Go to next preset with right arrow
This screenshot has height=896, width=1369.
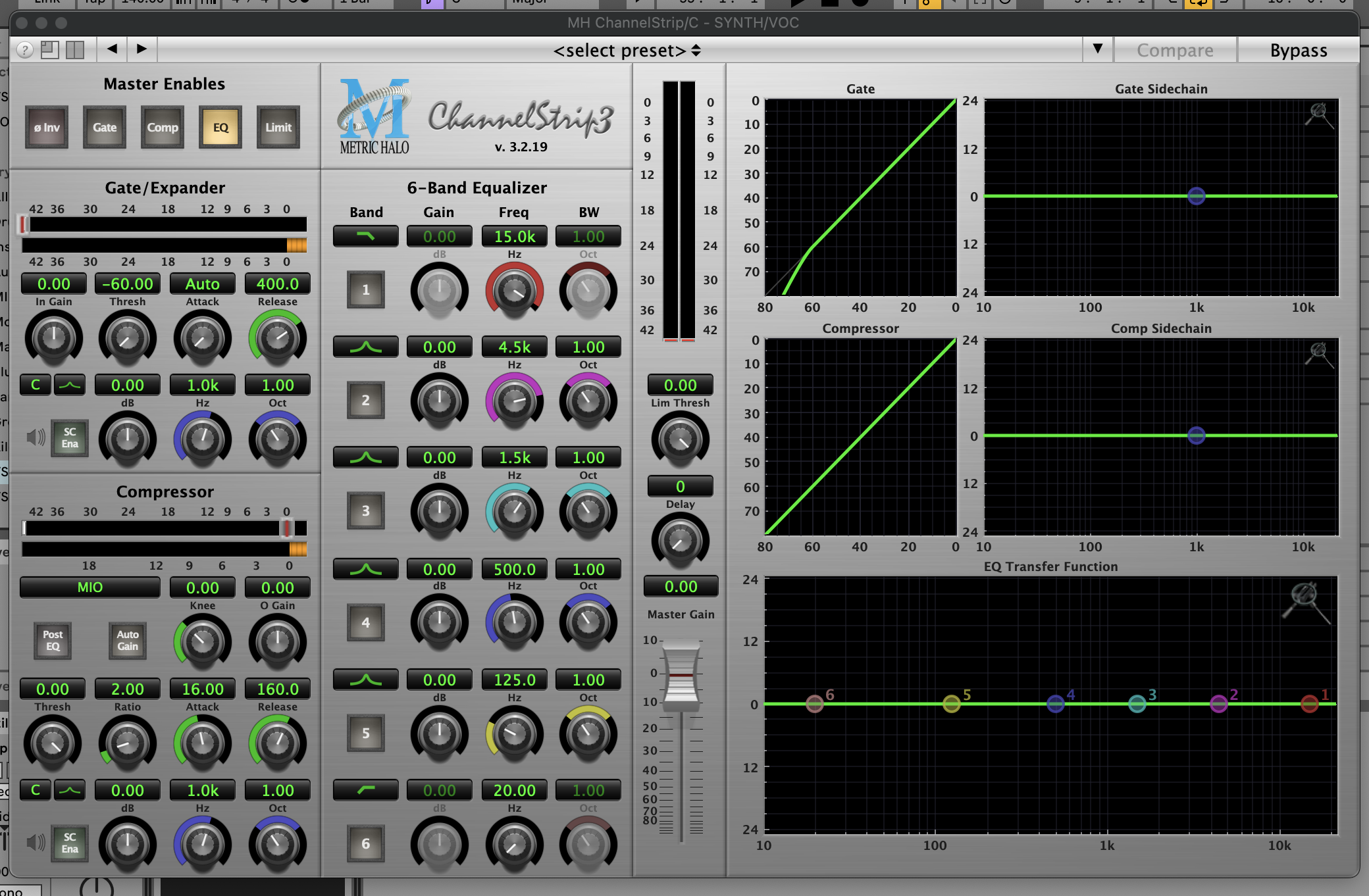pyautogui.click(x=142, y=49)
